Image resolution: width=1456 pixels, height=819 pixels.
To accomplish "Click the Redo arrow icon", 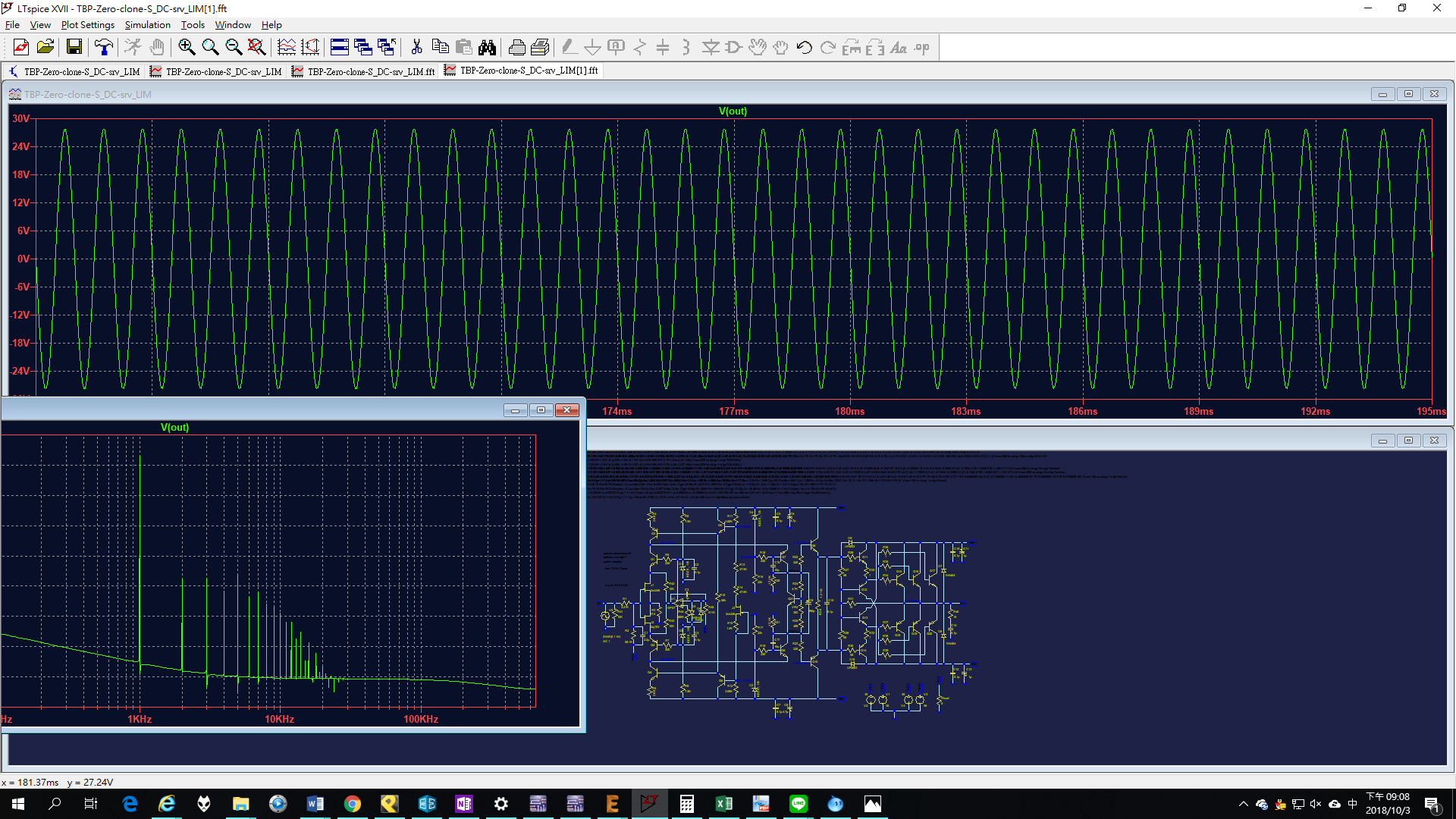I will pos(828,47).
